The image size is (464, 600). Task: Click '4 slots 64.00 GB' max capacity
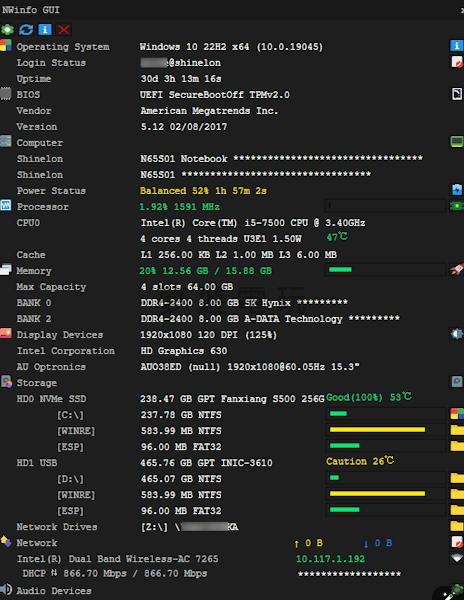[187, 287]
